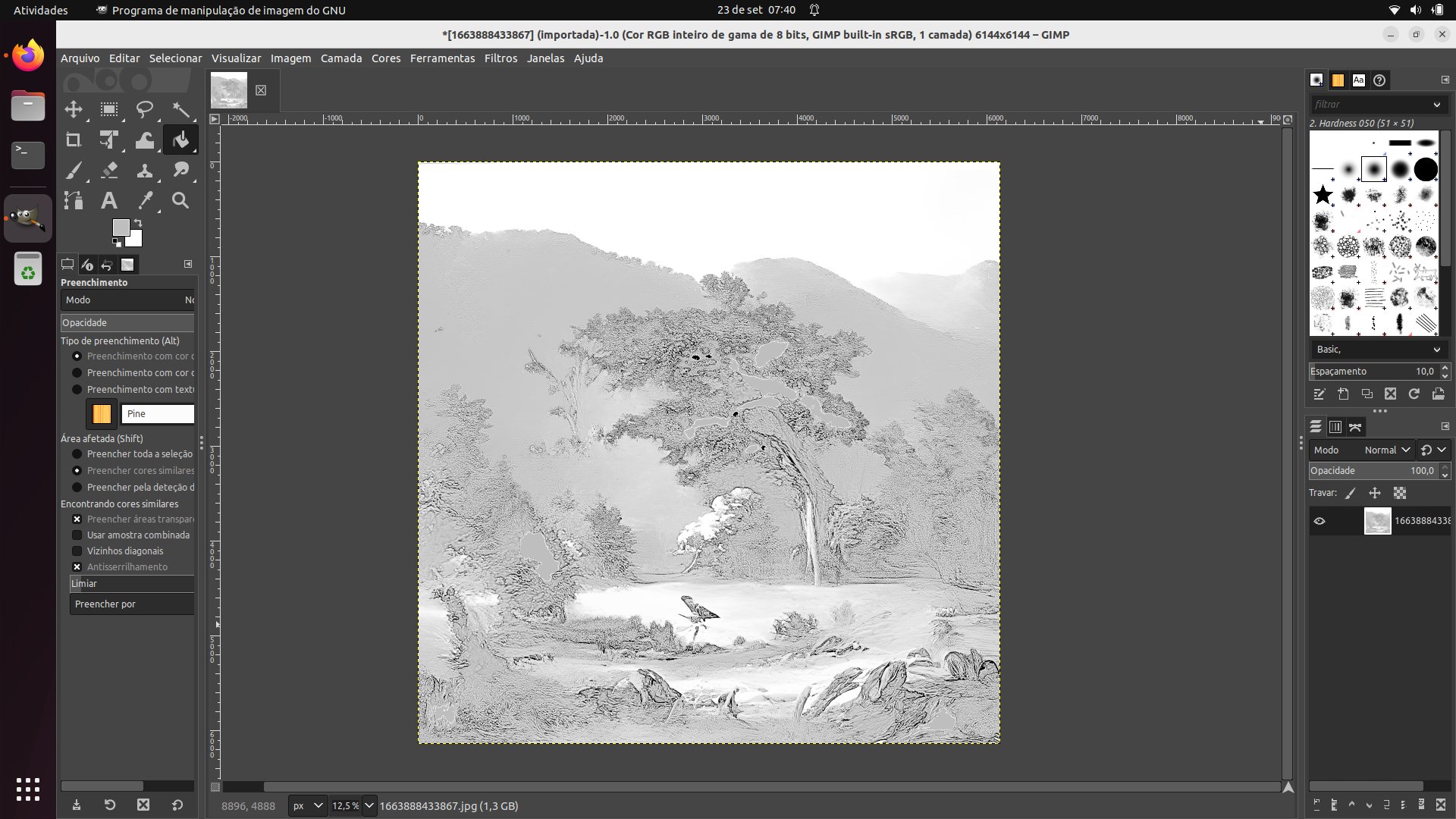
Task: Switch to the Fonts tab
Action: pos(1359,80)
